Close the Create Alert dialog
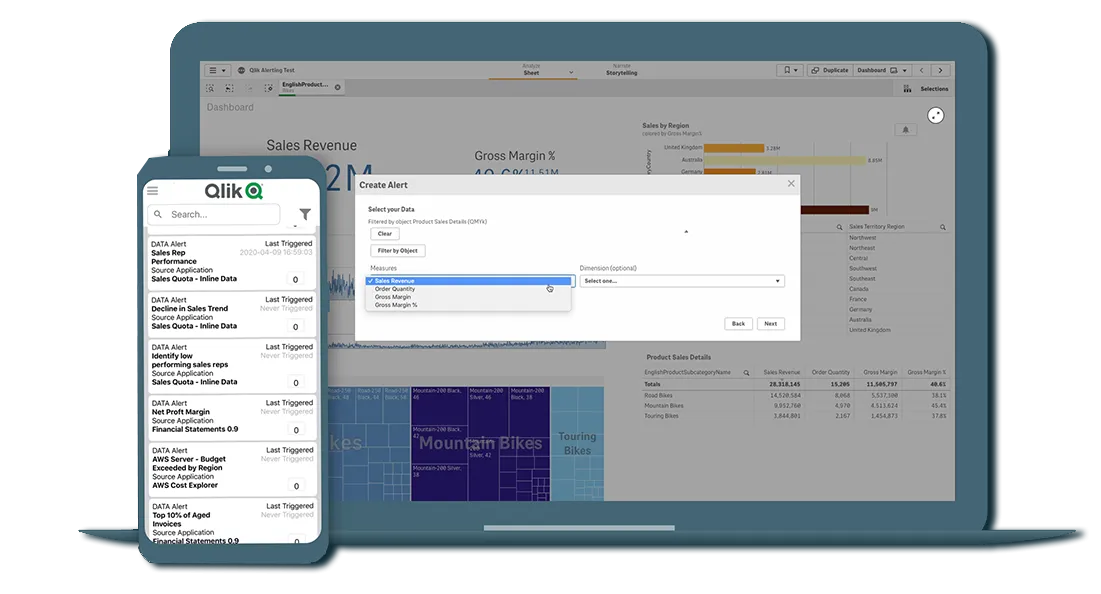This screenshot has height=594, width=1101. pos(791,183)
